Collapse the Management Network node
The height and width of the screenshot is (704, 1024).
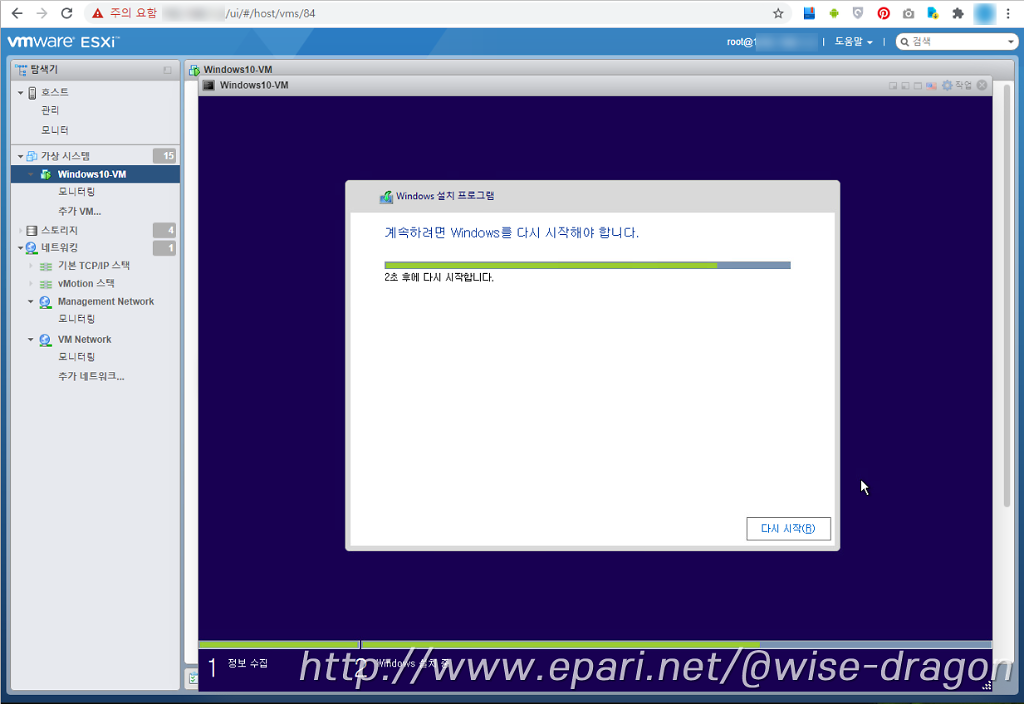[x=31, y=302]
